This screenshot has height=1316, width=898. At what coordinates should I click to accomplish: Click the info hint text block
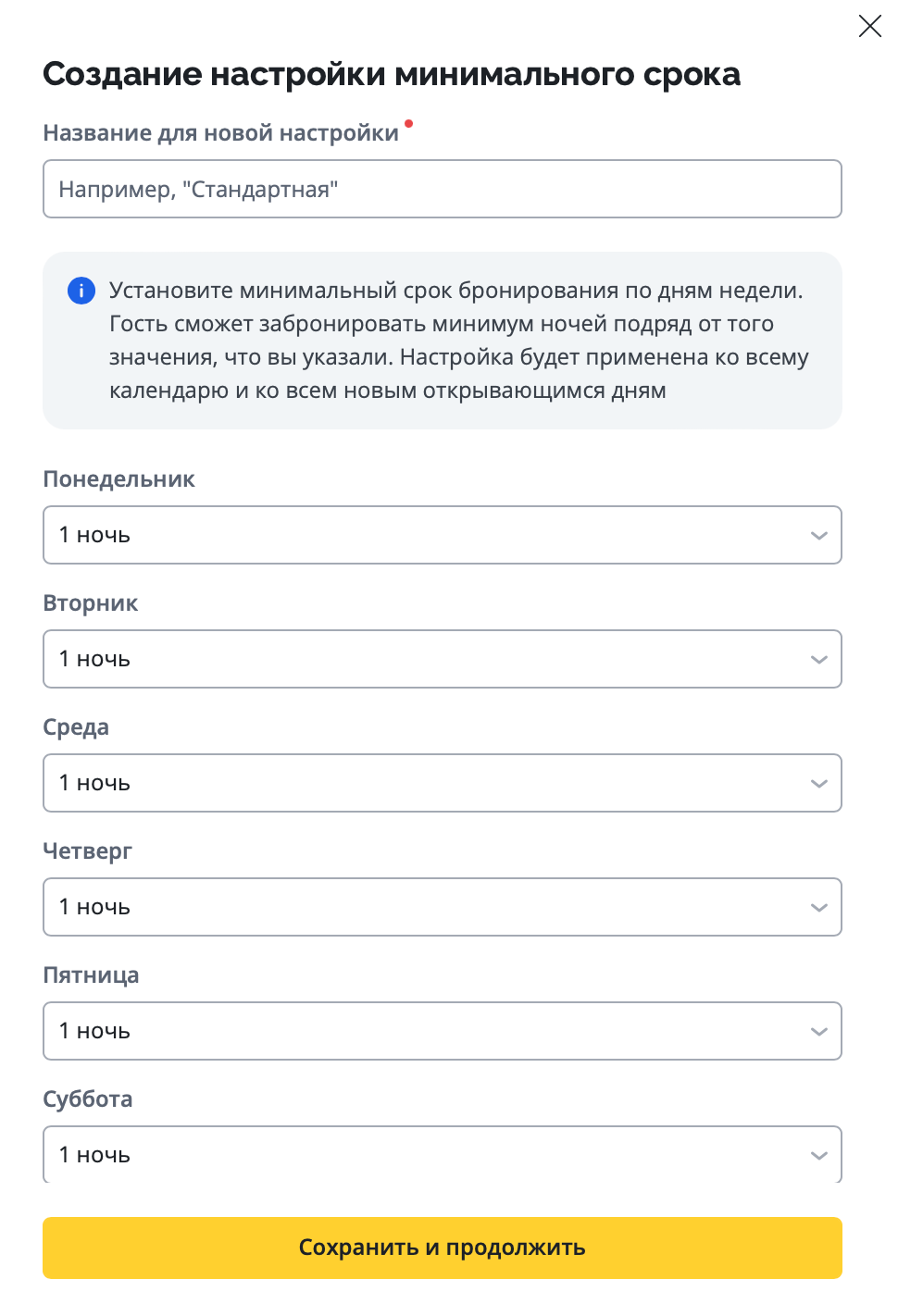tap(458, 341)
